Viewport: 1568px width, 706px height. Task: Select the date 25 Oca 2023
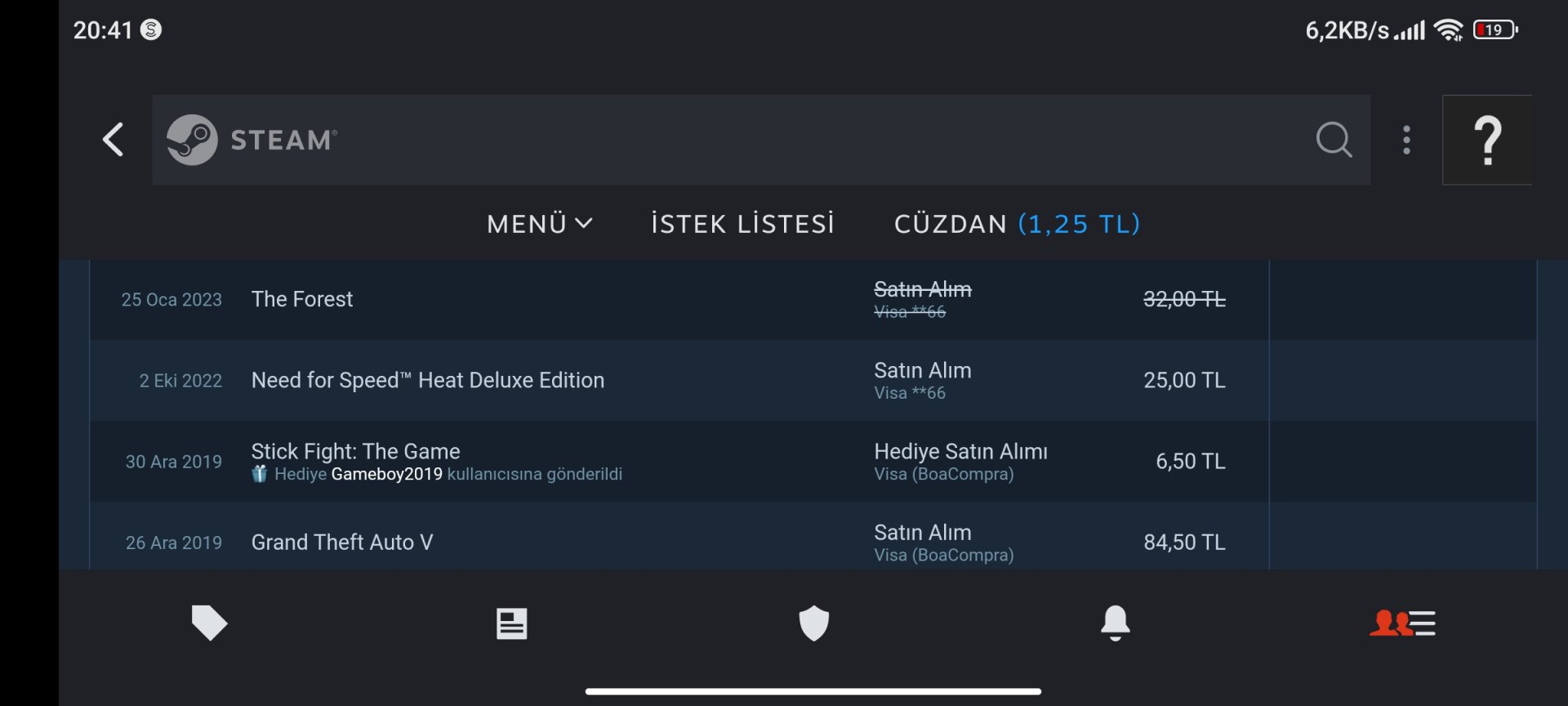coord(171,300)
